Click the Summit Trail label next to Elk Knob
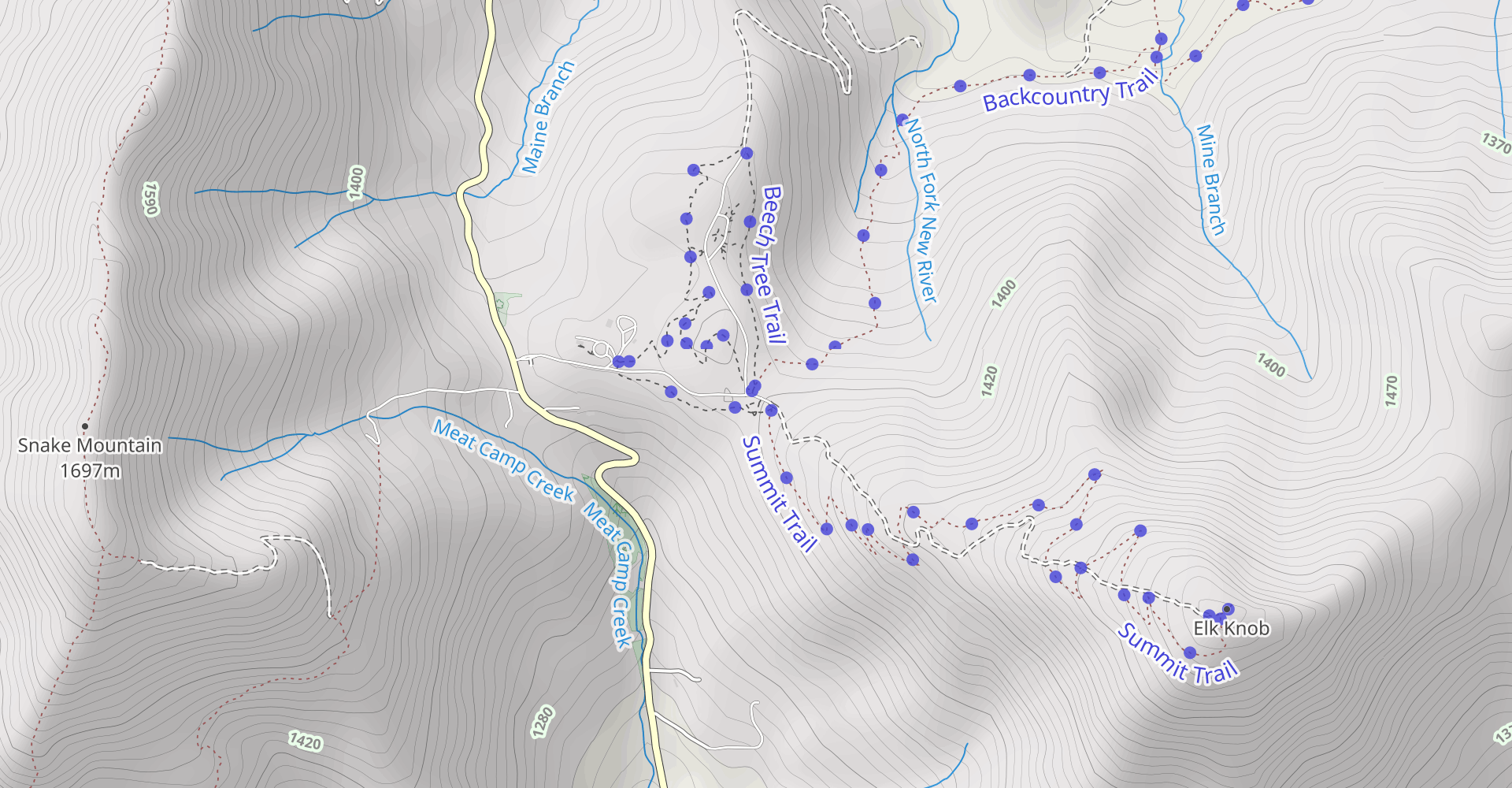Screen dimensions: 1512x788 1179,656
